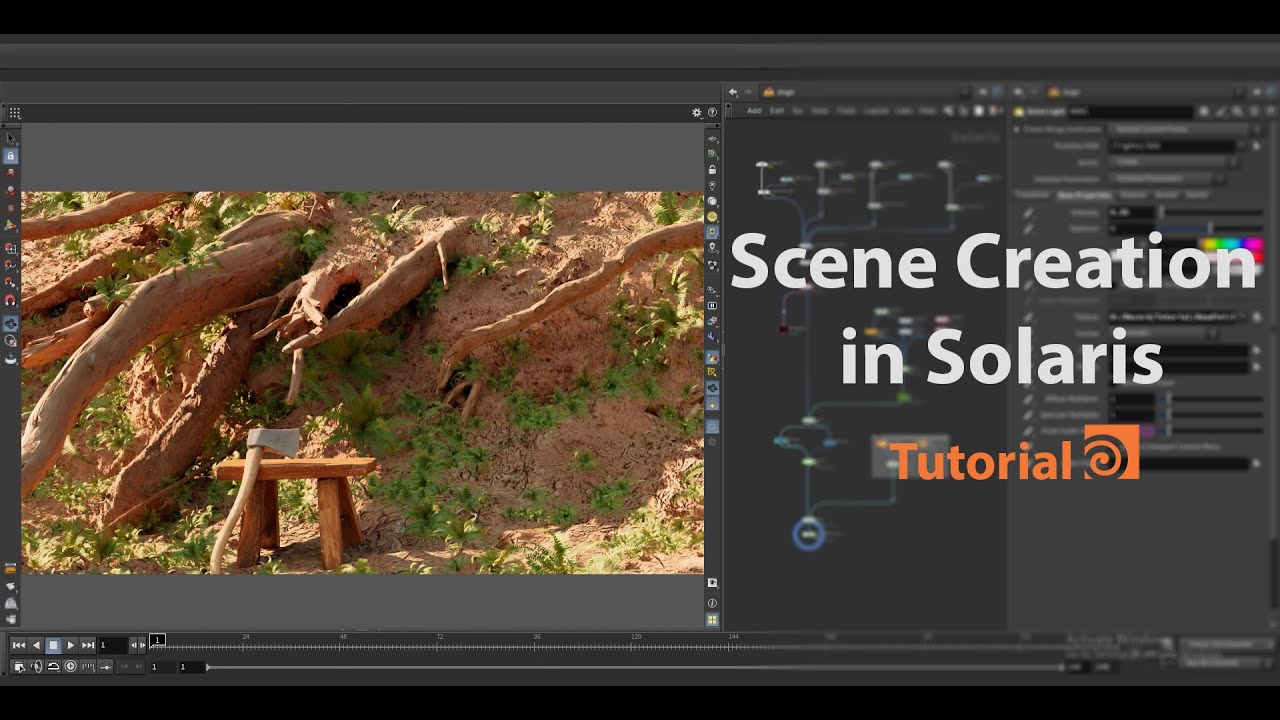Enable curve snapping magnet icon

(x=11, y=265)
